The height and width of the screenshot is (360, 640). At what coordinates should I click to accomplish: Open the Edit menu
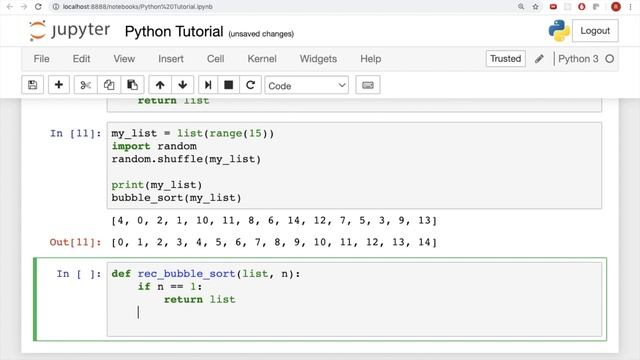pos(82,59)
